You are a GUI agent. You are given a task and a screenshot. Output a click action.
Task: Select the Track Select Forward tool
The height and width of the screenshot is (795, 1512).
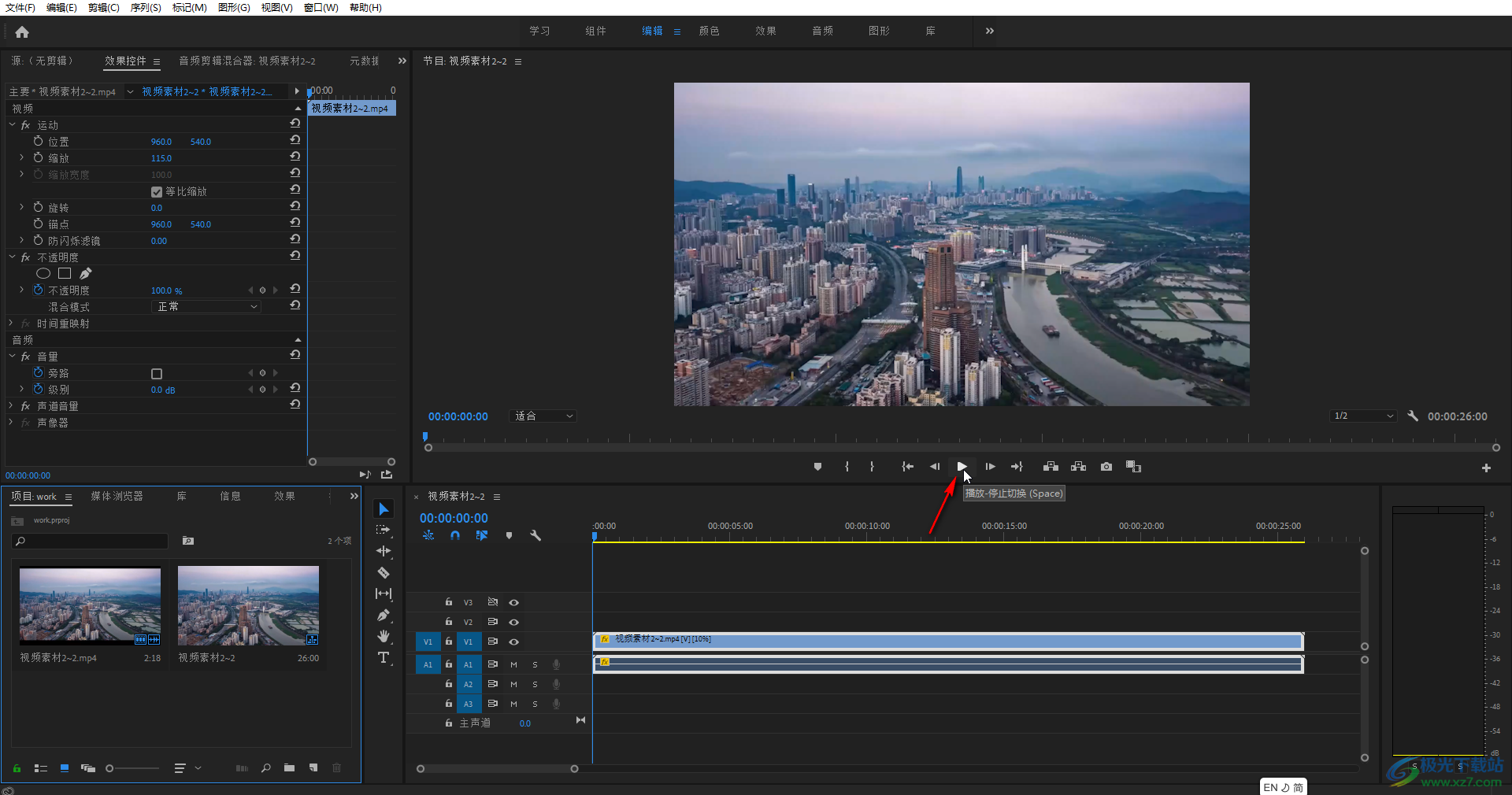[384, 531]
